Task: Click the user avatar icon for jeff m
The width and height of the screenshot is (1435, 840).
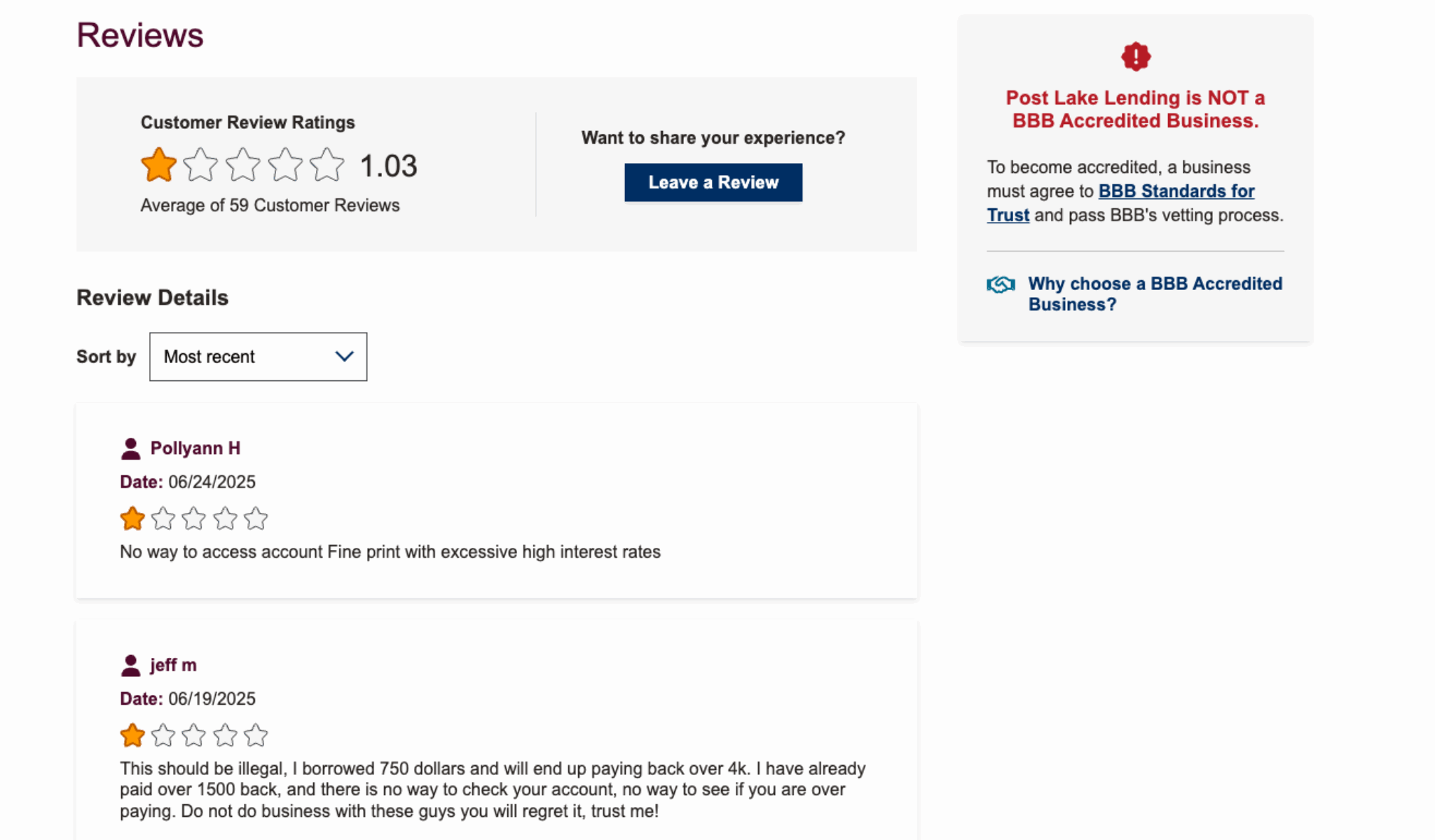Action: [130, 664]
